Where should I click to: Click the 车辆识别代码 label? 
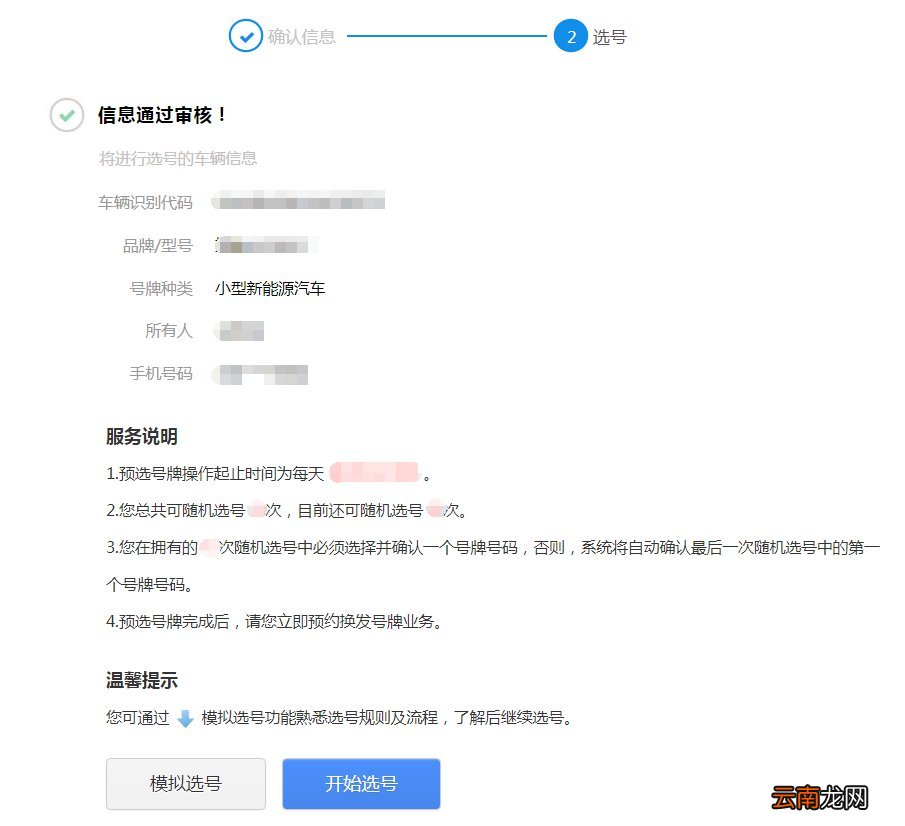coord(145,203)
